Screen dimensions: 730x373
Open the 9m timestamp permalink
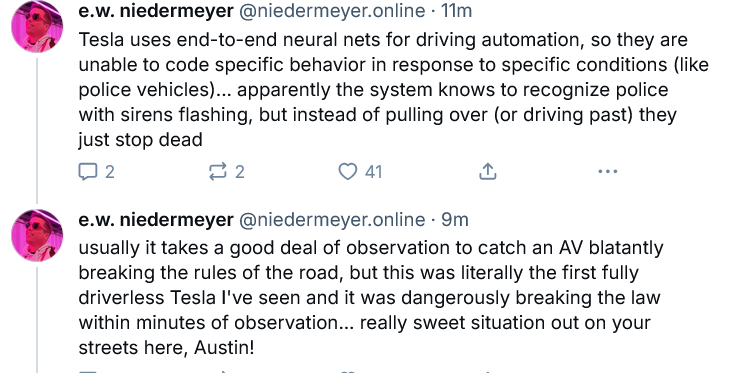455,219
